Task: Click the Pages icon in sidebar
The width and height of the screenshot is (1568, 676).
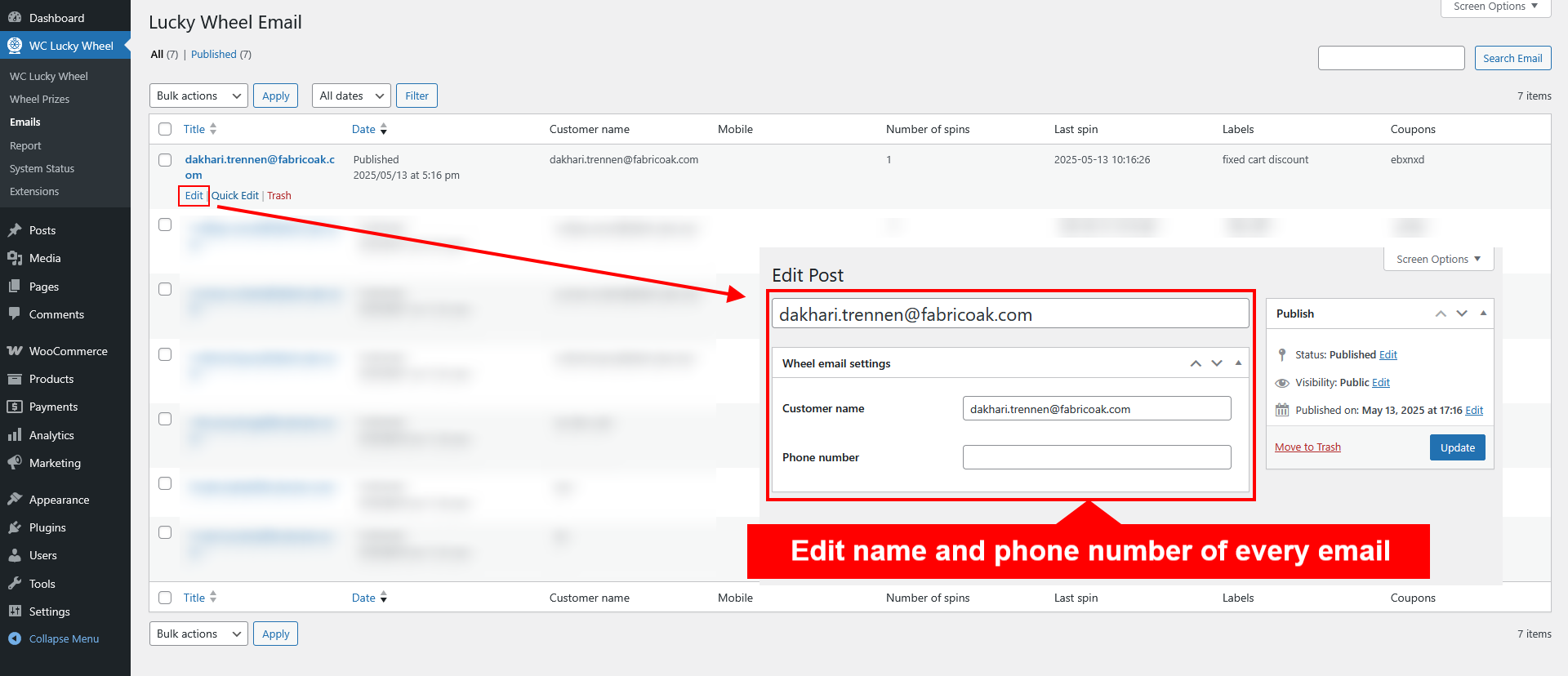Action: coord(15,287)
